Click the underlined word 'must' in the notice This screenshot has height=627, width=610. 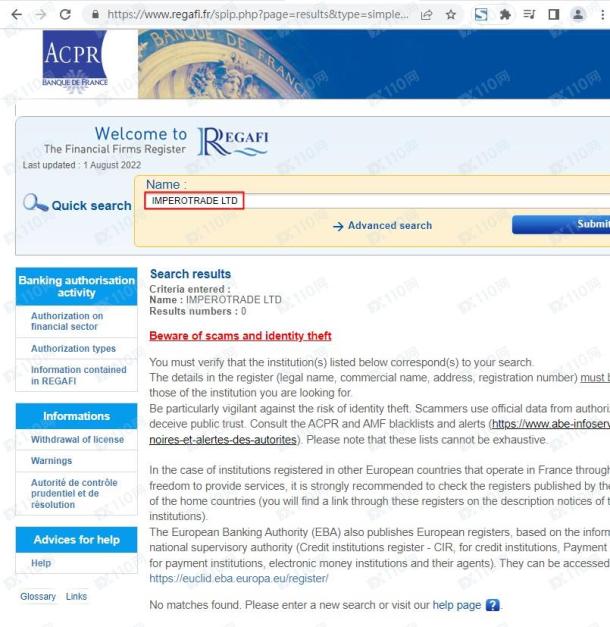tap(595, 377)
